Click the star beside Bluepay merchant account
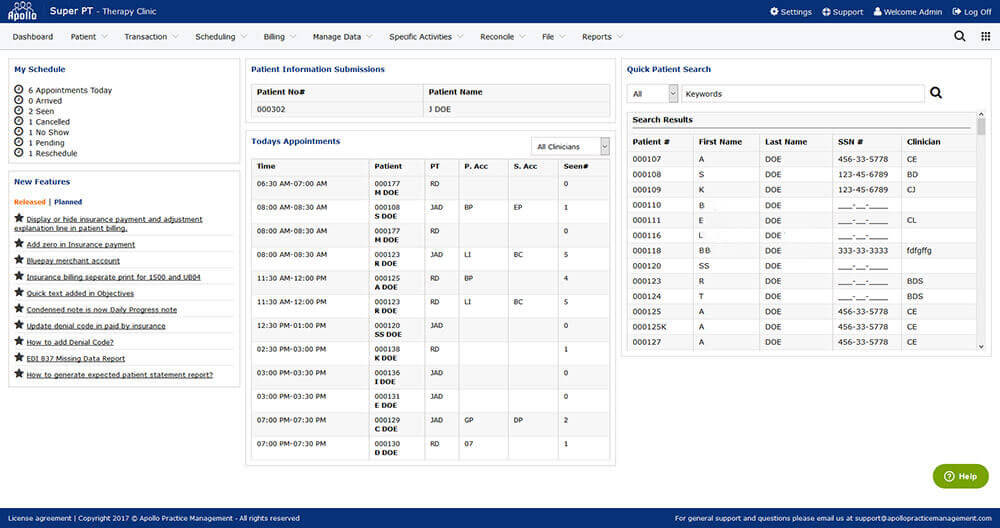 click(19, 260)
